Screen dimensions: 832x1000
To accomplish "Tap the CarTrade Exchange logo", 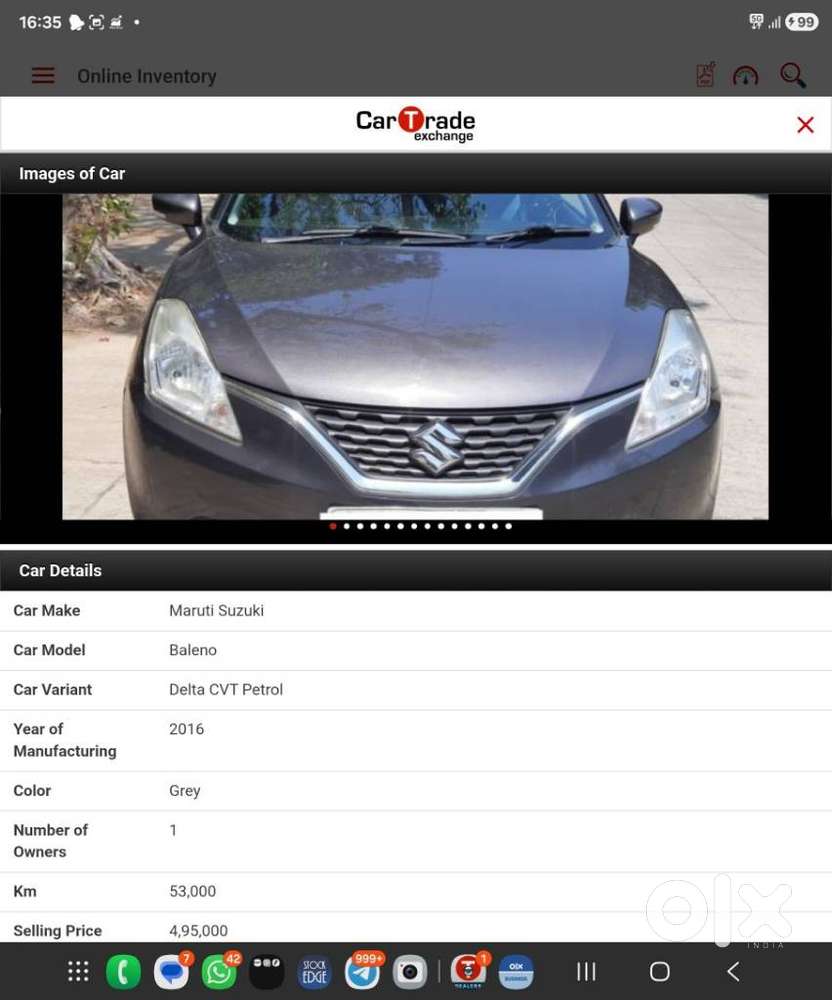I will click(x=414, y=124).
